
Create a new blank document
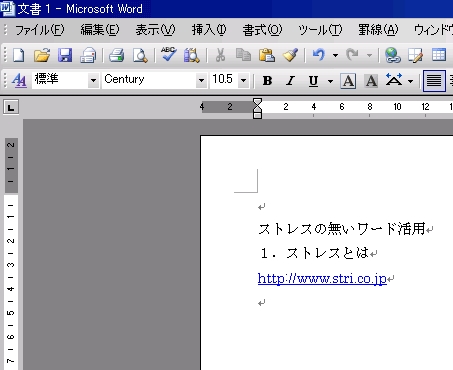(19, 55)
